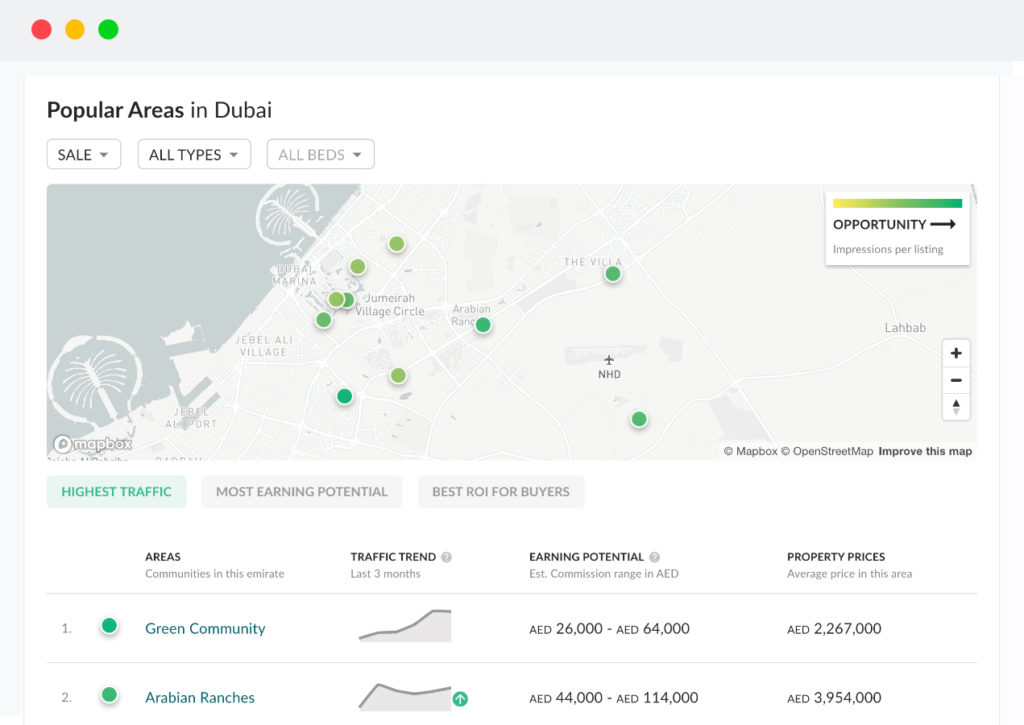Image resolution: width=1024 pixels, height=725 pixels.
Task: Open the SALE dropdown
Action: pos(83,154)
